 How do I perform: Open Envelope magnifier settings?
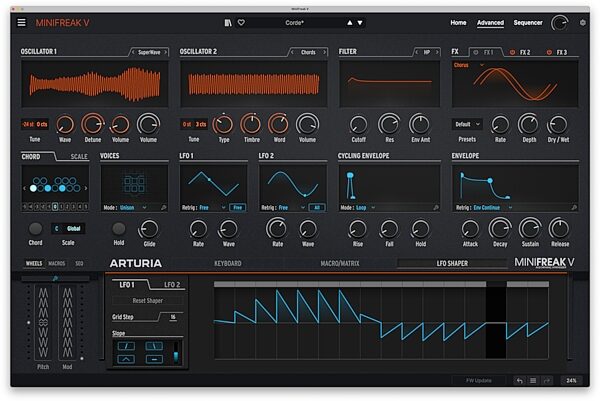pyautogui.click(x=574, y=207)
